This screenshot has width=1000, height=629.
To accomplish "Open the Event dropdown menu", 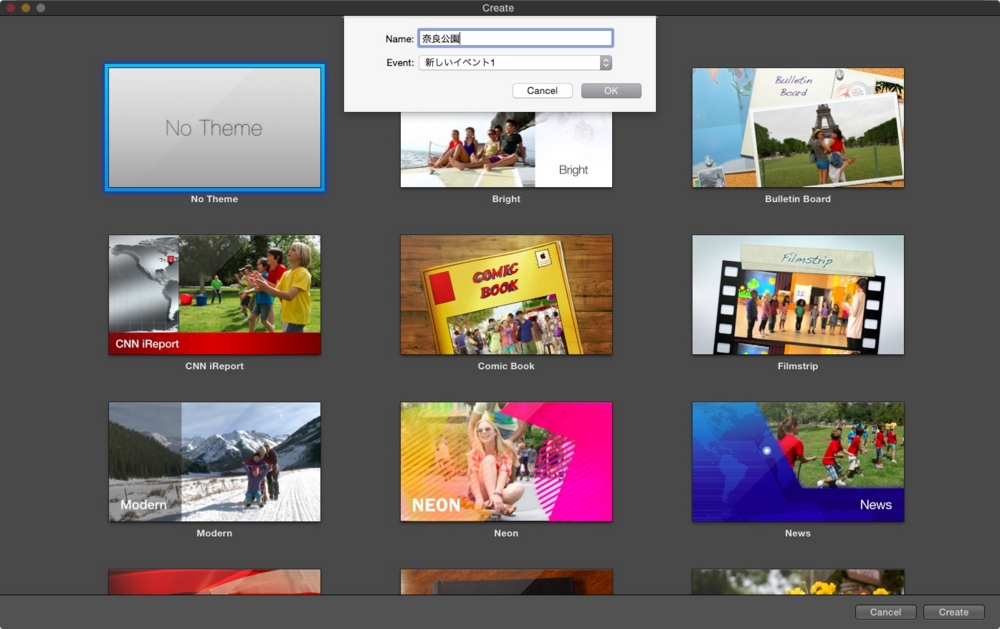I will pos(515,63).
